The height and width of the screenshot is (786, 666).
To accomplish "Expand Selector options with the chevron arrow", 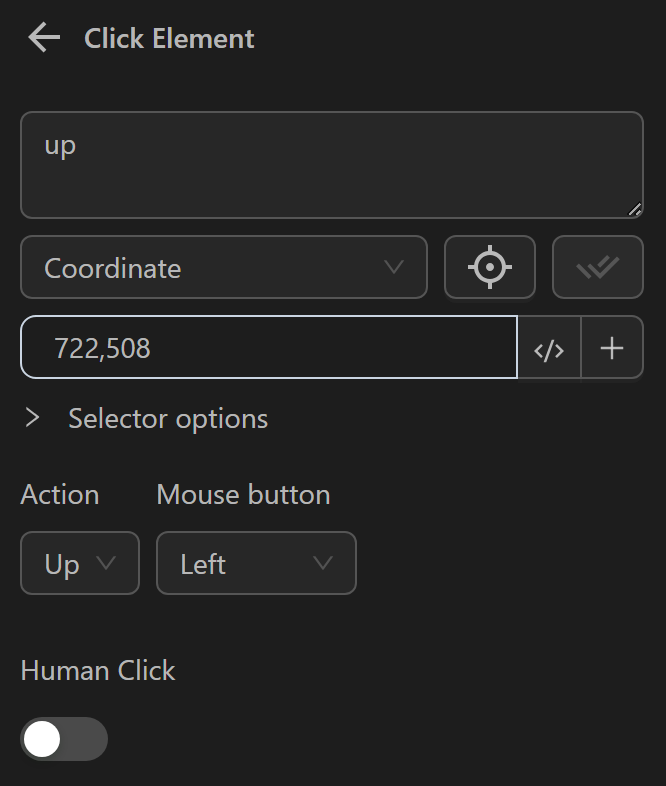I will 33,417.
